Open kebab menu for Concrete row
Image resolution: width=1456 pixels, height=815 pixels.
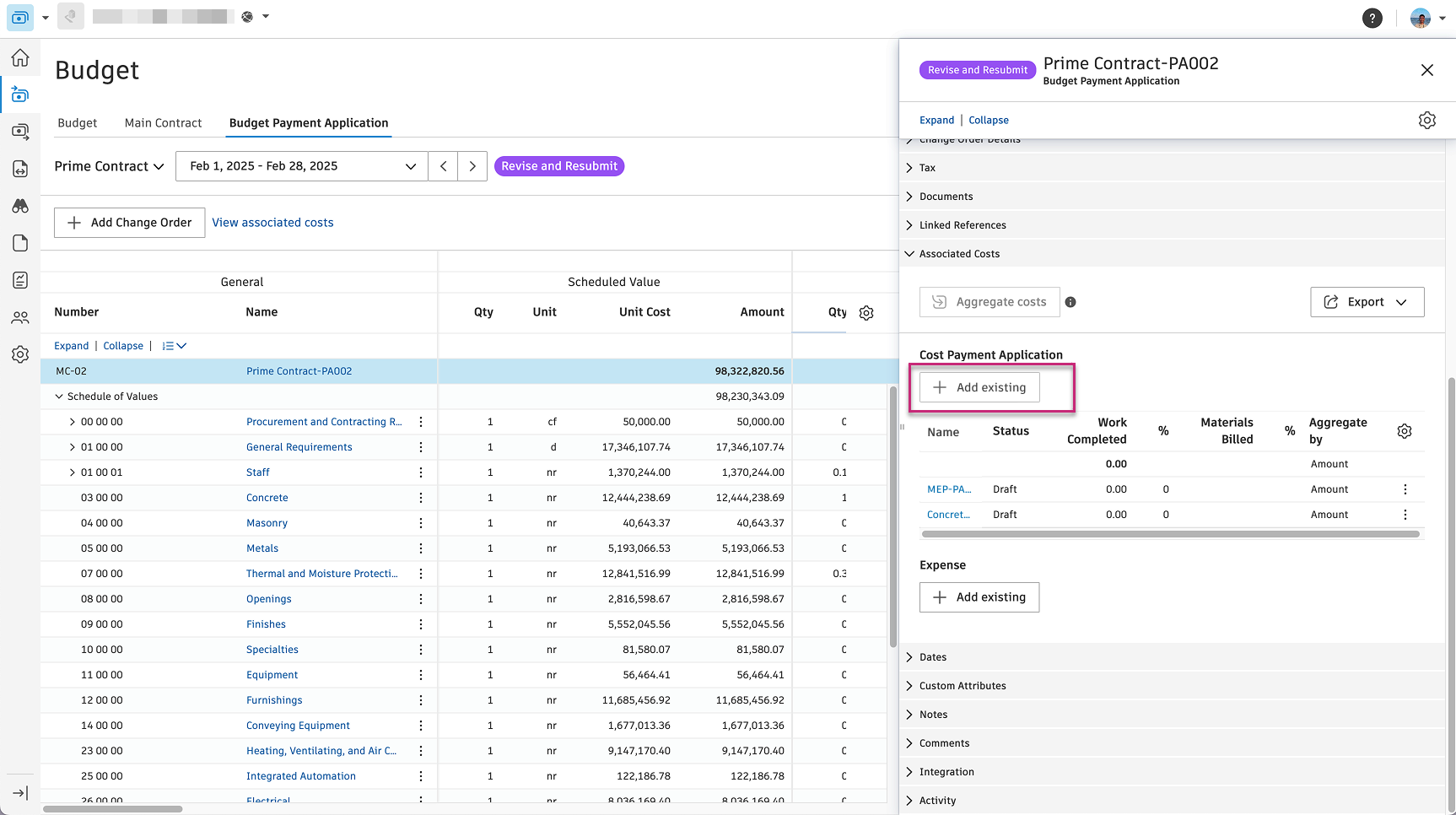click(x=421, y=498)
